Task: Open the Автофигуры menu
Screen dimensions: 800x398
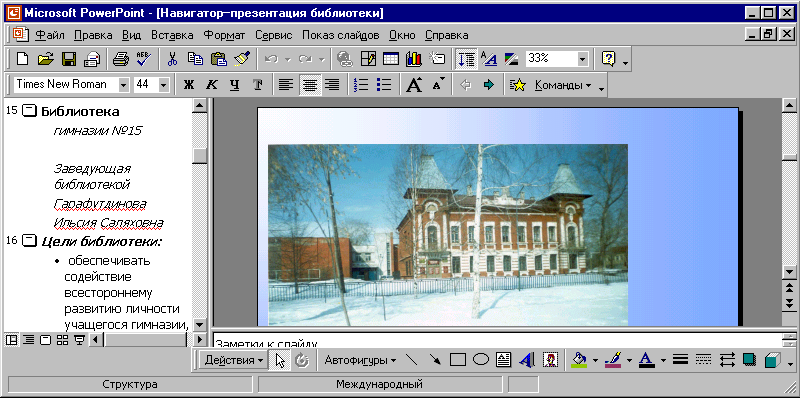Action: pyautogui.click(x=360, y=360)
